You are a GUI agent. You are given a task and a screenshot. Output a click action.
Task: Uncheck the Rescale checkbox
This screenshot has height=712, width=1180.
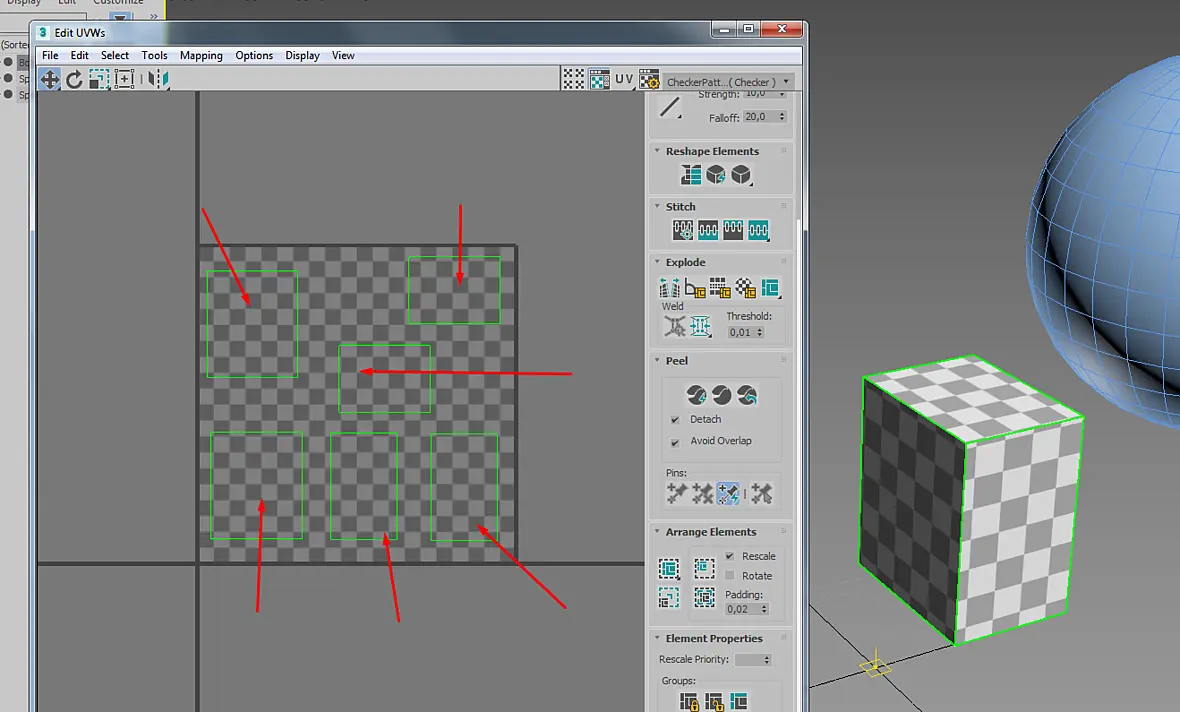tap(729, 556)
